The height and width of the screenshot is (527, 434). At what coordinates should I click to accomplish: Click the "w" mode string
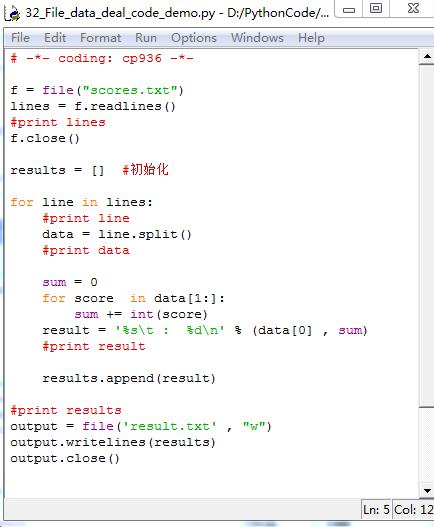pos(253,426)
